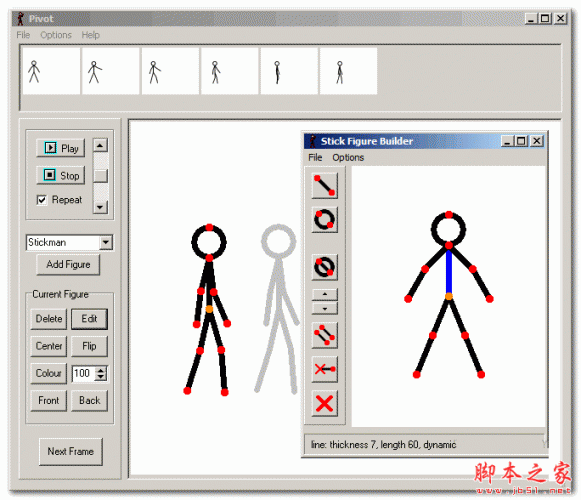Click the Stop button

pos(61,175)
